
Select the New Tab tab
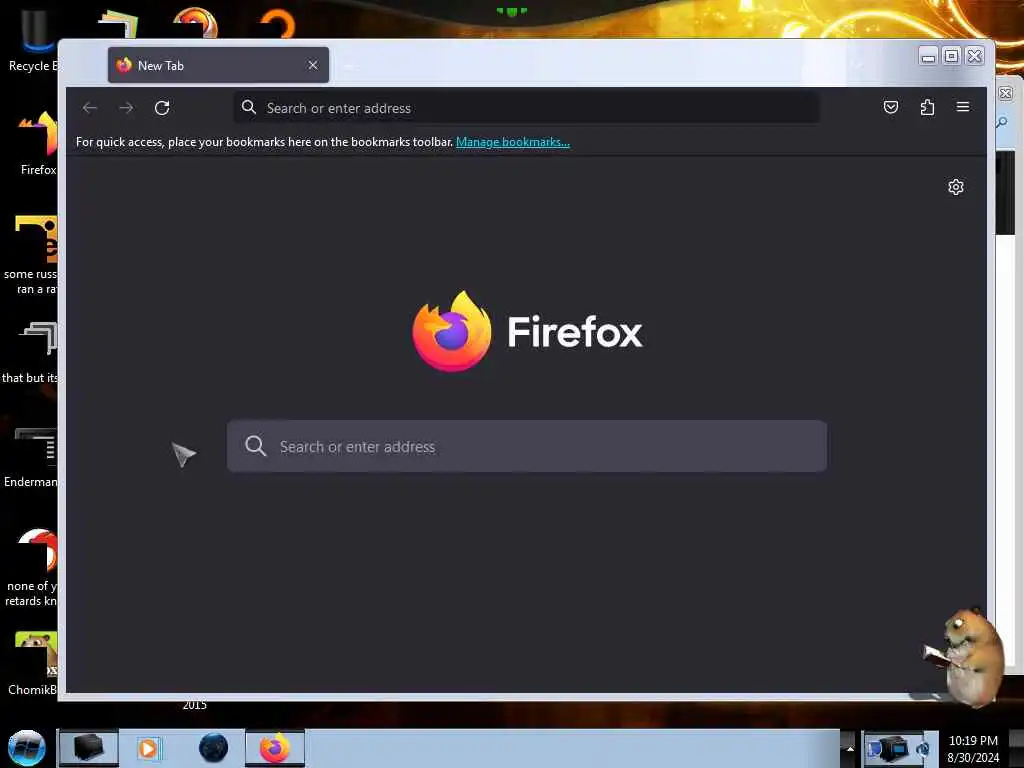pos(218,65)
